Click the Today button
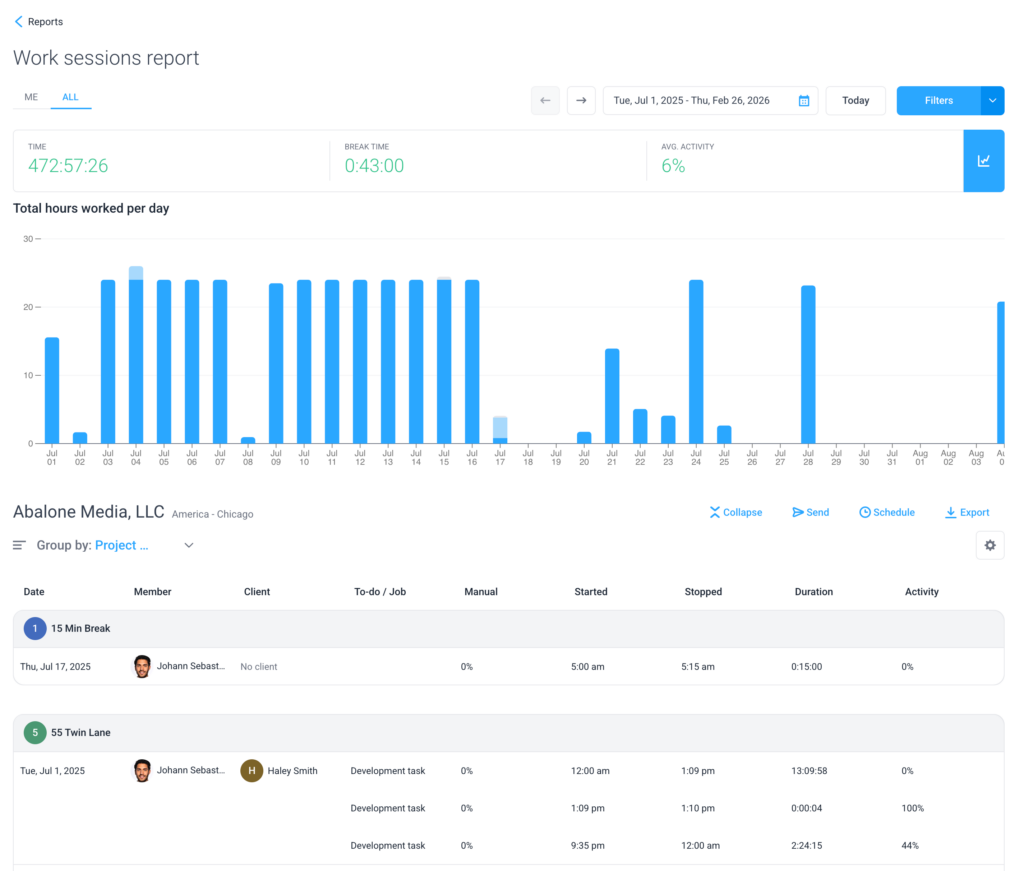Image resolution: width=1024 pixels, height=871 pixels. pos(855,101)
